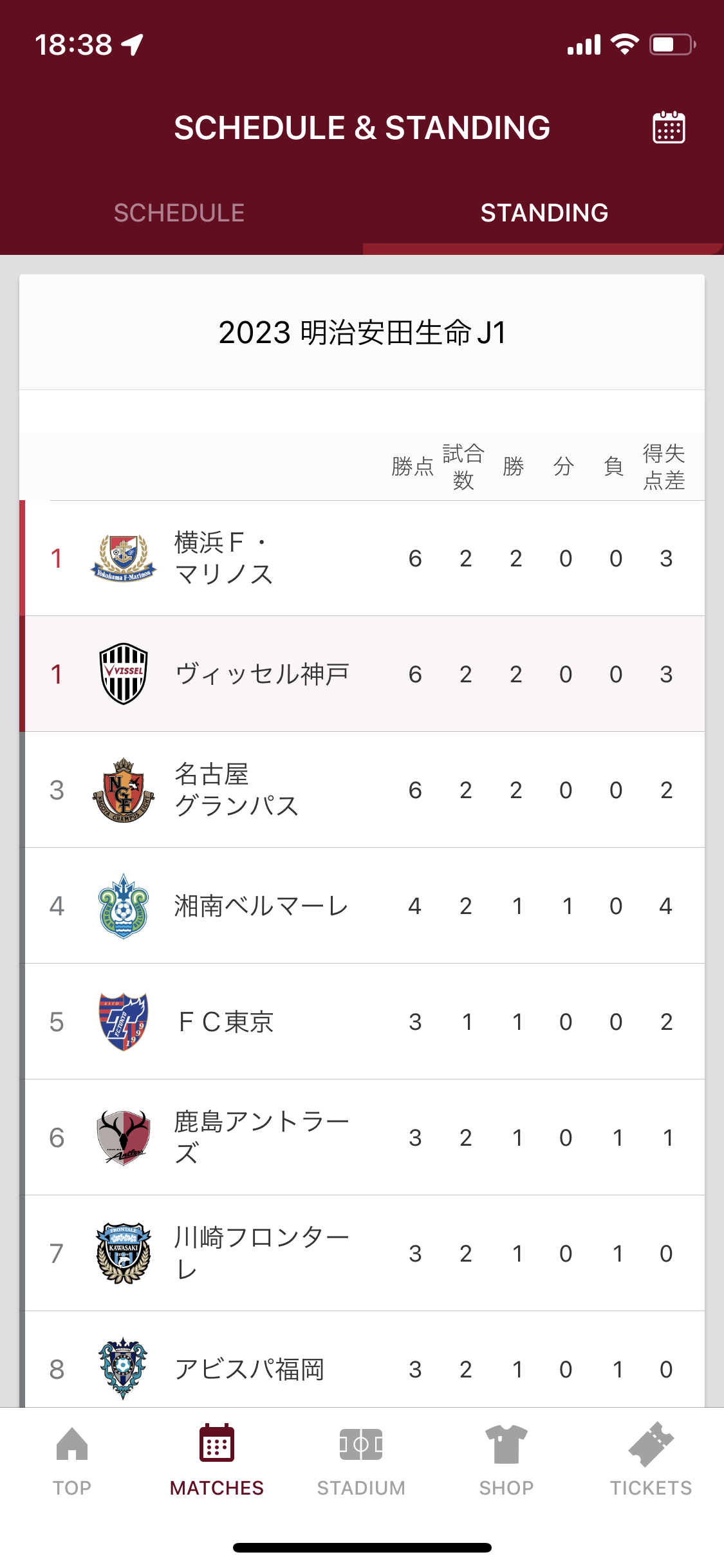Screen dimensions: 724x1568
Task: Select team name ヴィッセル神戸
Action: click(x=262, y=674)
